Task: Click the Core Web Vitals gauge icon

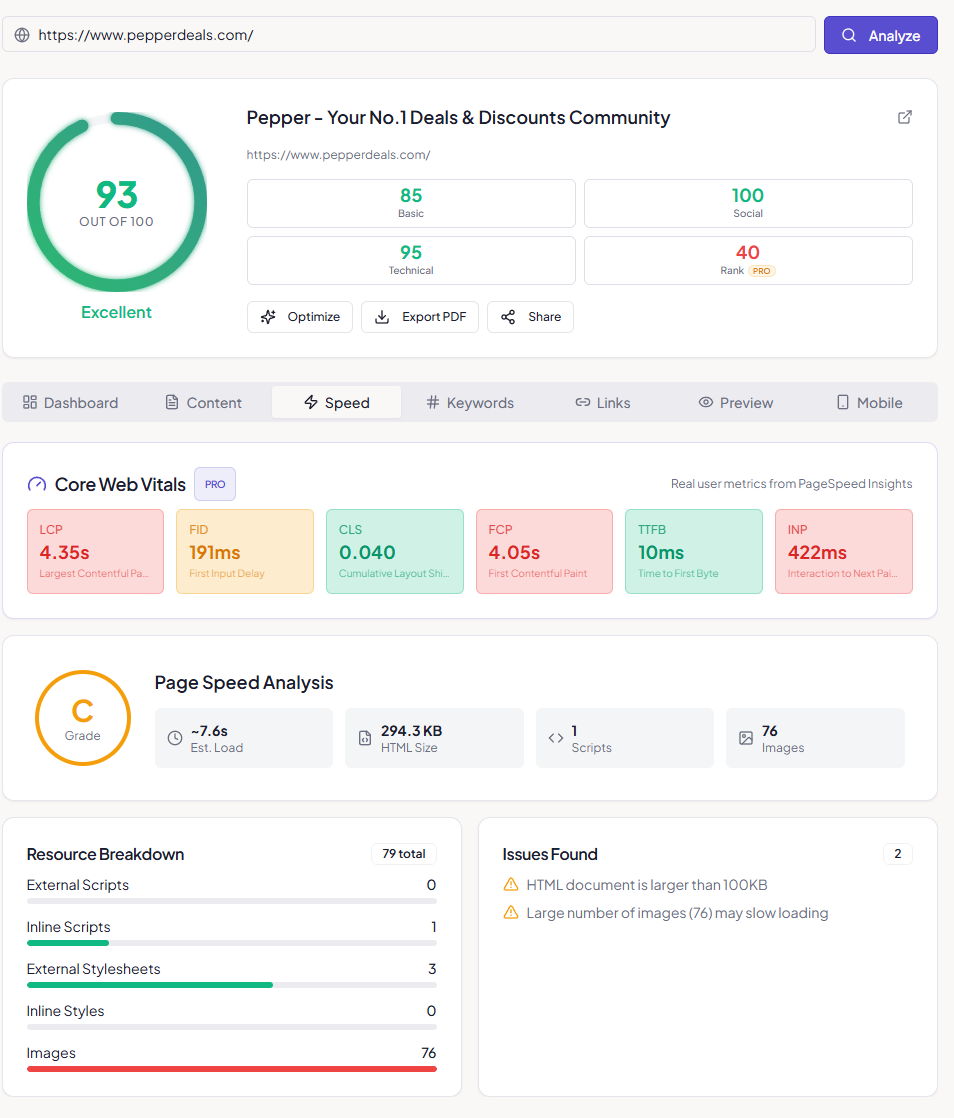Action: click(x=36, y=483)
